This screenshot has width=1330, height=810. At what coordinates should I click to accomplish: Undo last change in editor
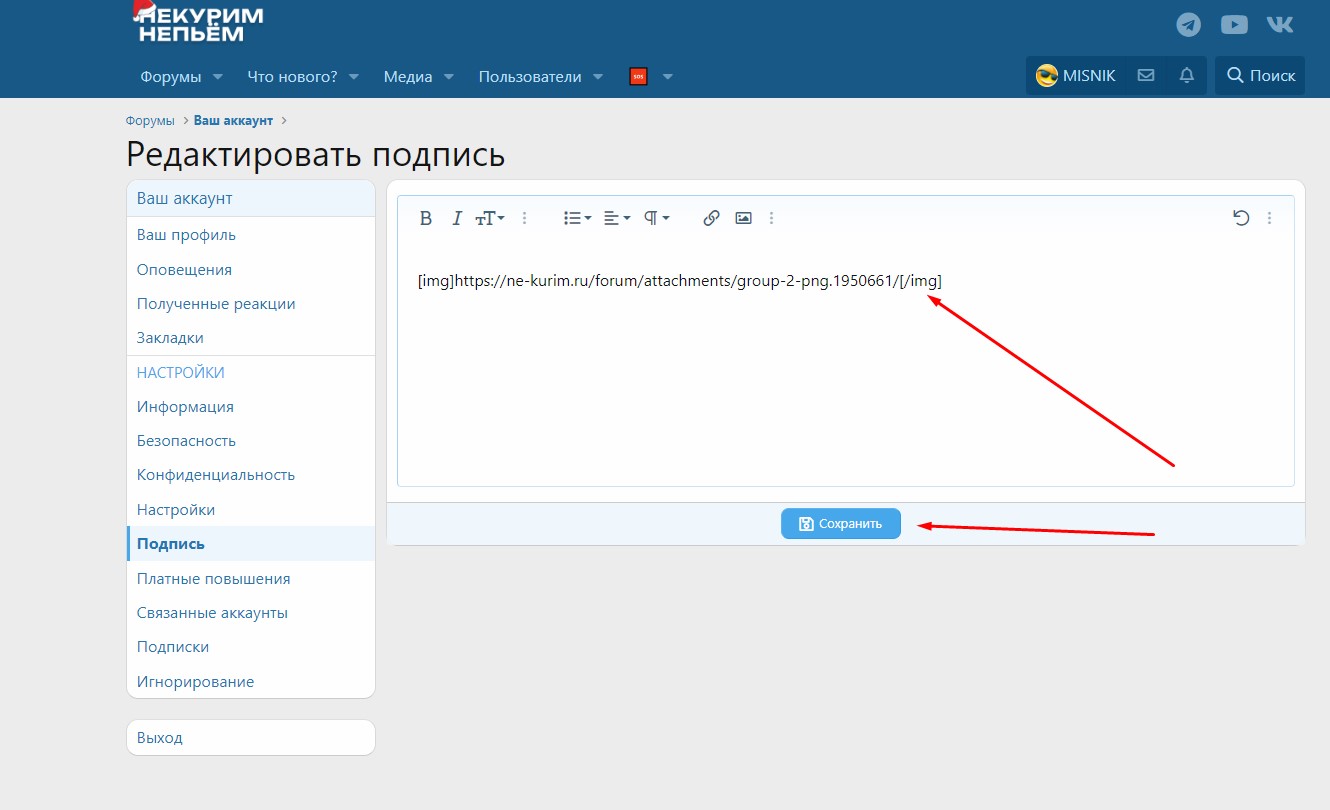[x=1241, y=218]
